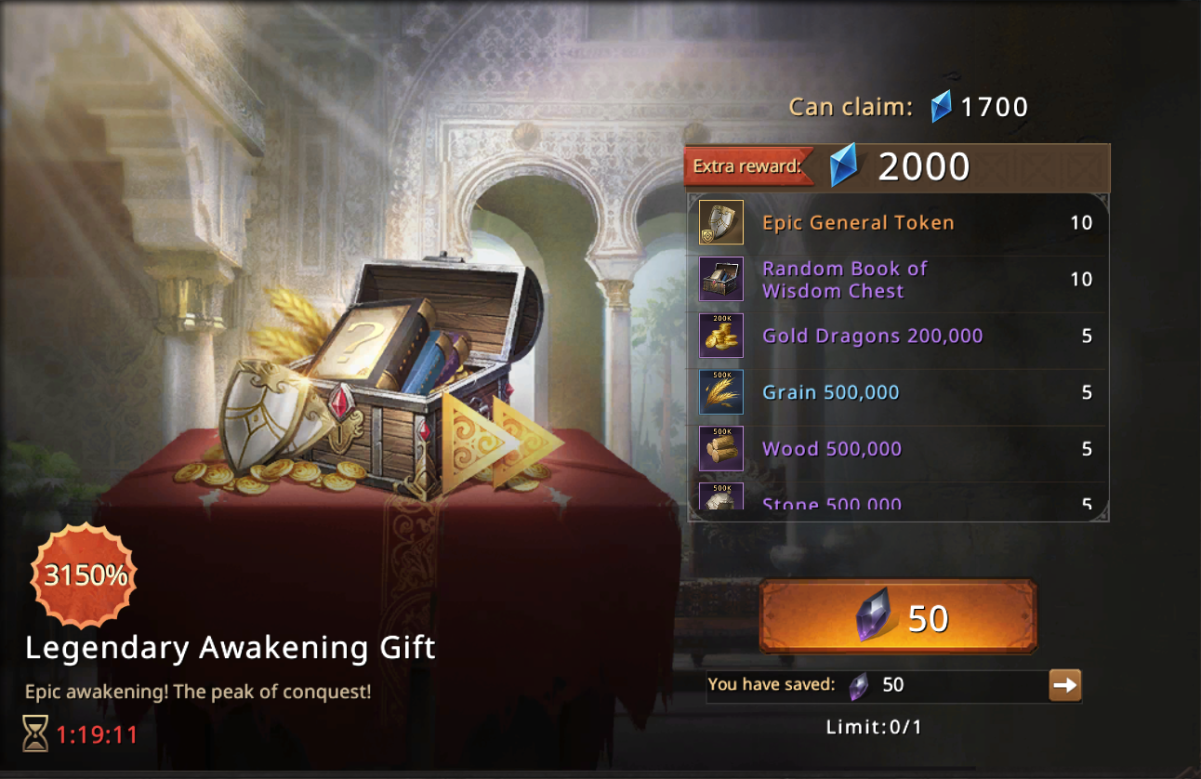Click the Legendary Awakening Gift title
Screen dimensions: 1201x779
pos(230,648)
